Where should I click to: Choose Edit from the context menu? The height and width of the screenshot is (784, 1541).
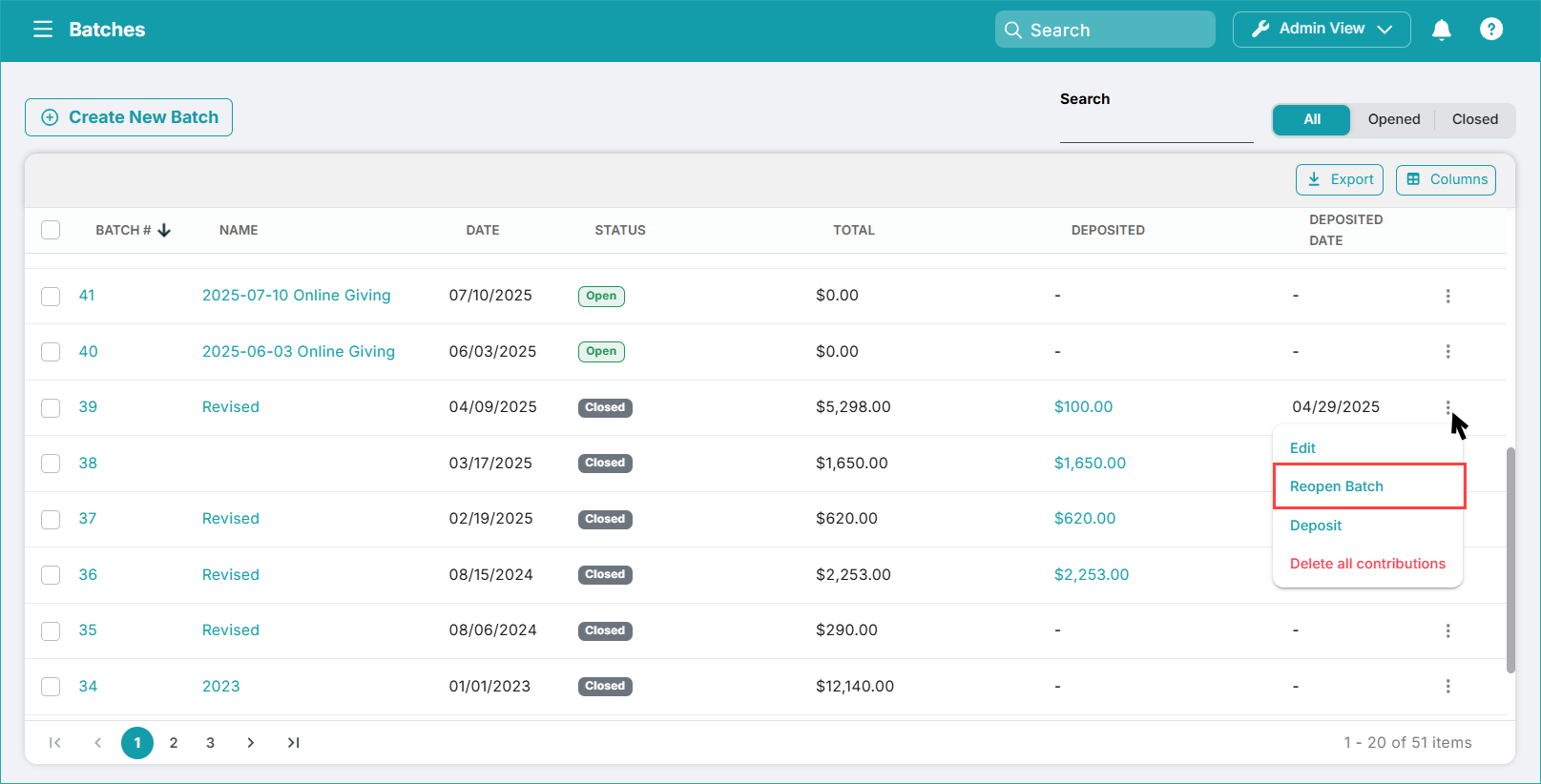click(1302, 448)
